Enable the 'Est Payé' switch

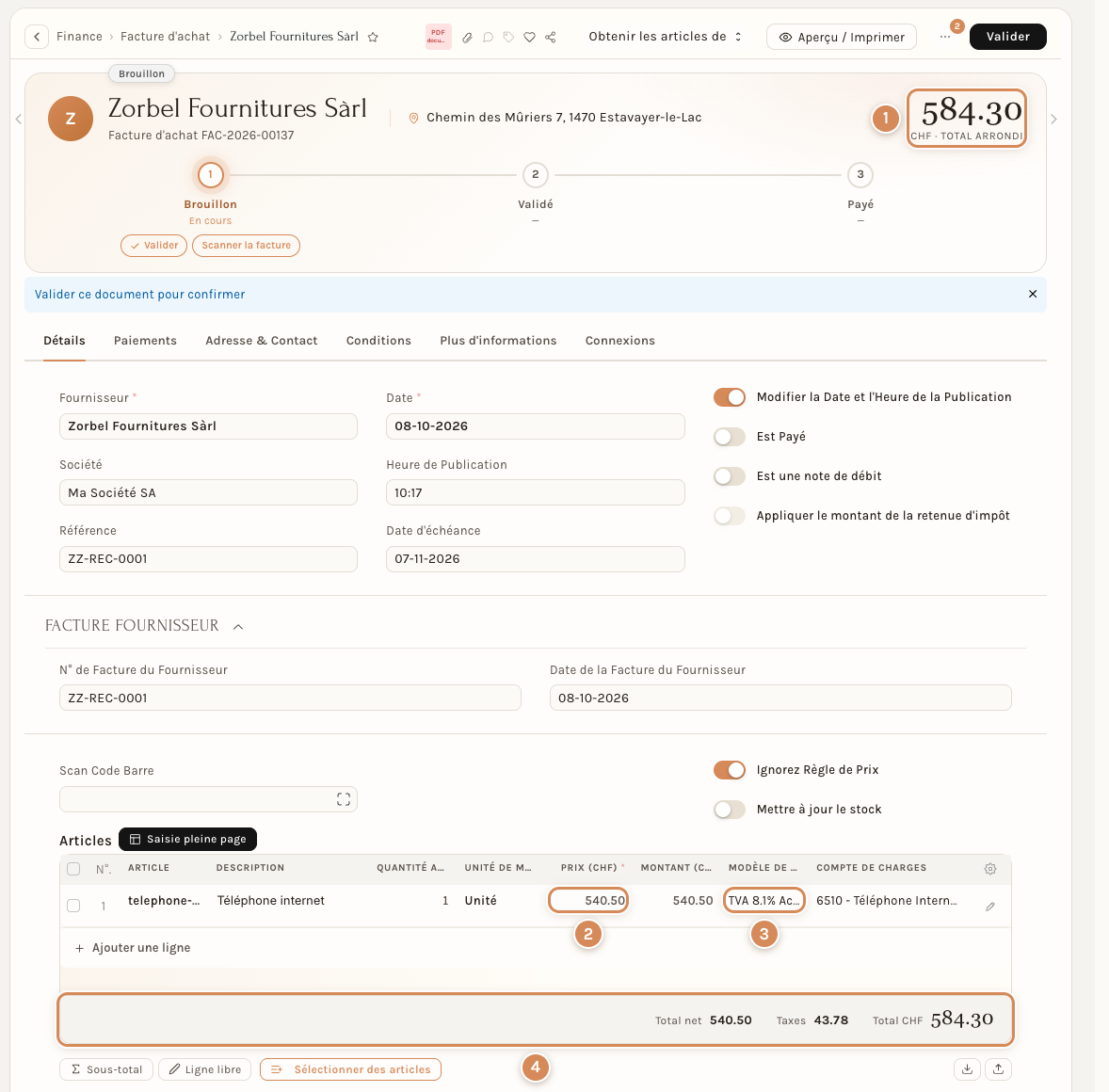[x=730, y=437]
